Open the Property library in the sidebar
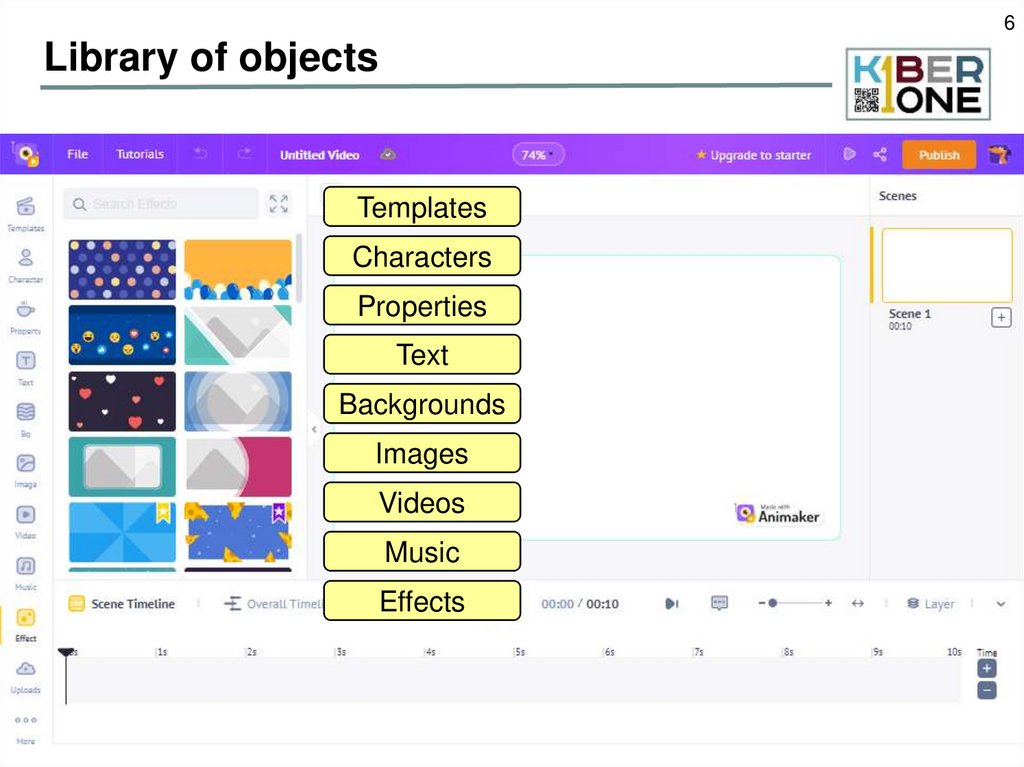This screenshot has width=1024, height=767. tap(25, 317)
